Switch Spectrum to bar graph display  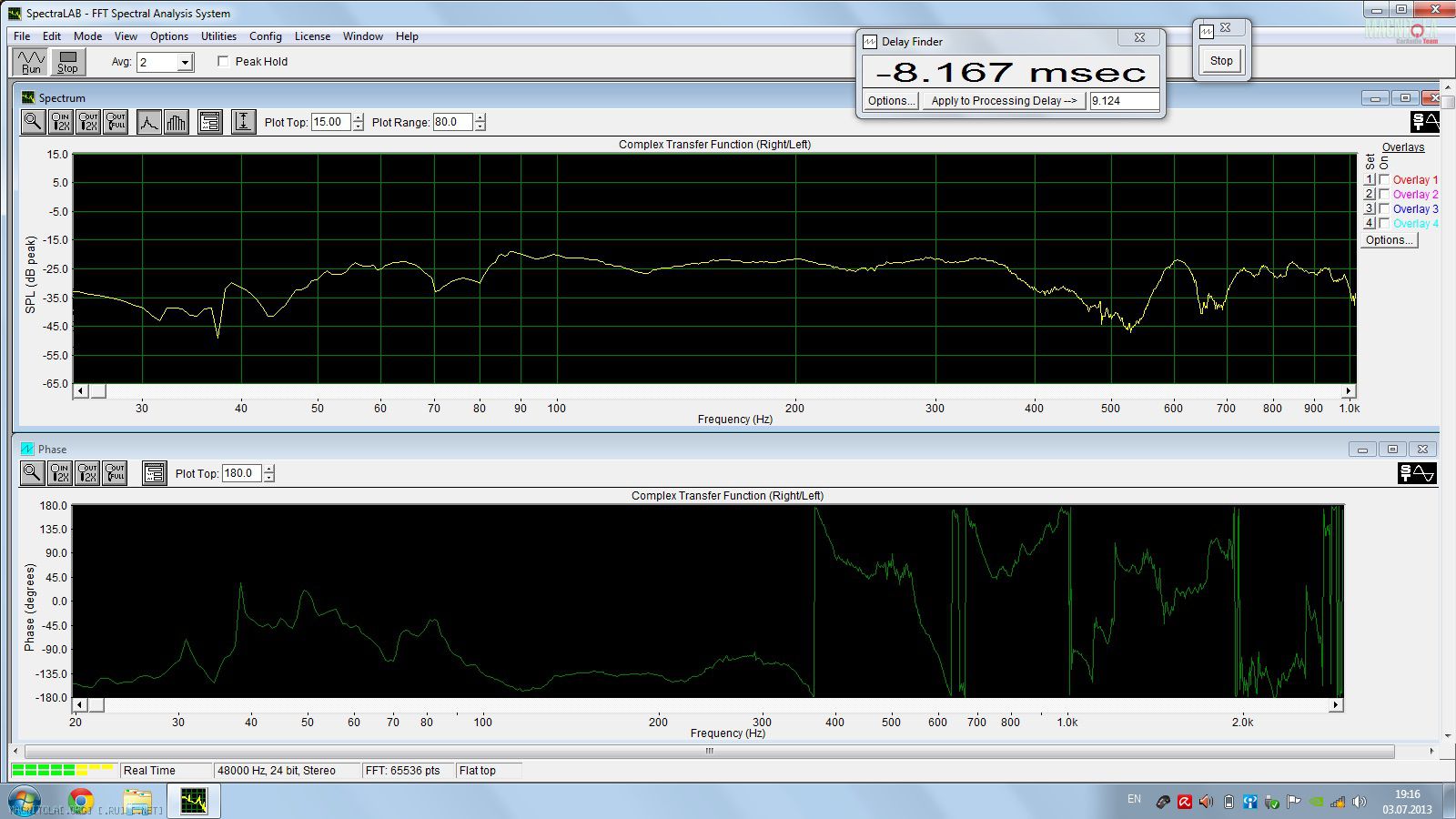click(x=177, y=122)
